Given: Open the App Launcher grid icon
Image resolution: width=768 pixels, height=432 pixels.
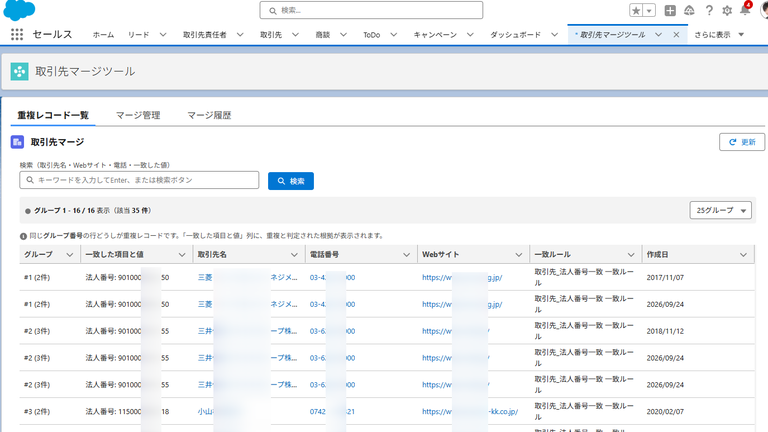Looking at the screenshot, I should point(17,34).
